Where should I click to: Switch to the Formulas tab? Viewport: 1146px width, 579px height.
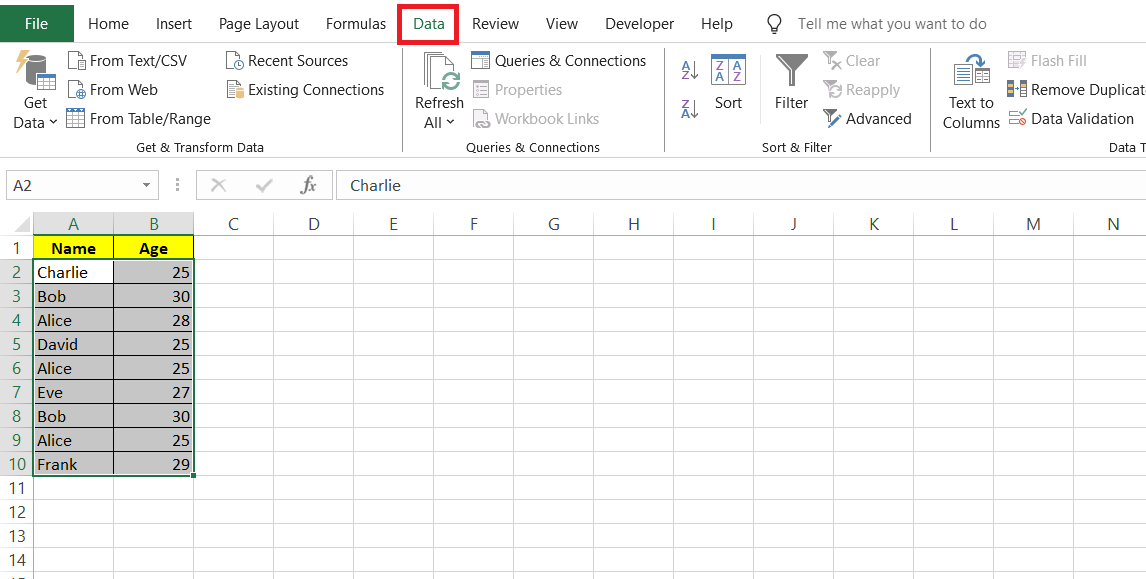[x=356, y=23]
